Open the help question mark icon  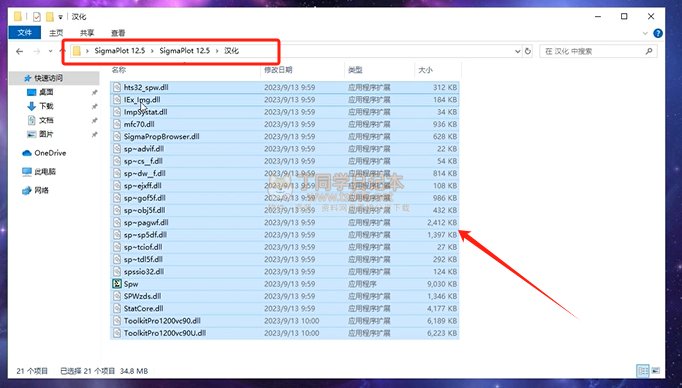(658, 33)
